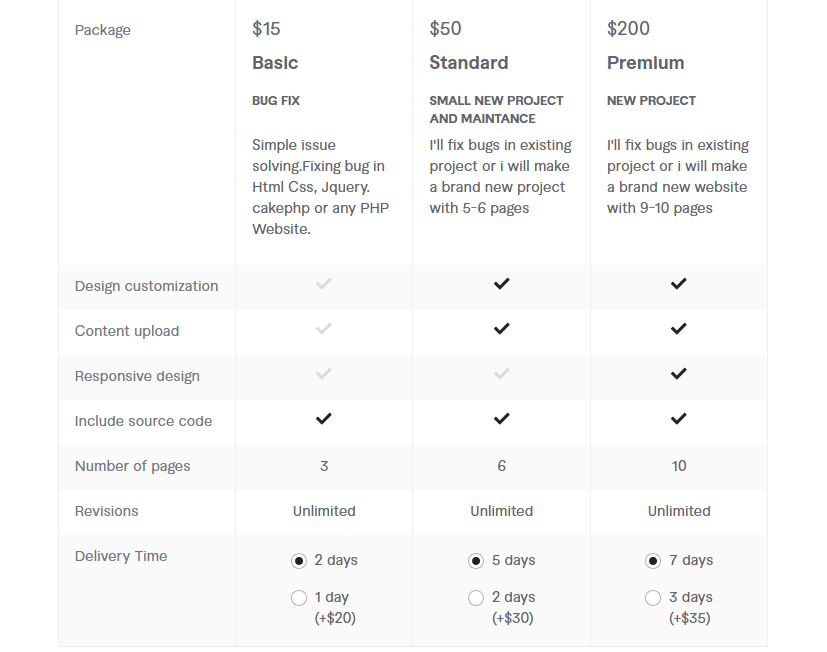Image resolution: width=827 pixels, height=652 pixels.
Task: Choose Basic 1 day delivery (+$20)
Action: coord(299,598)
